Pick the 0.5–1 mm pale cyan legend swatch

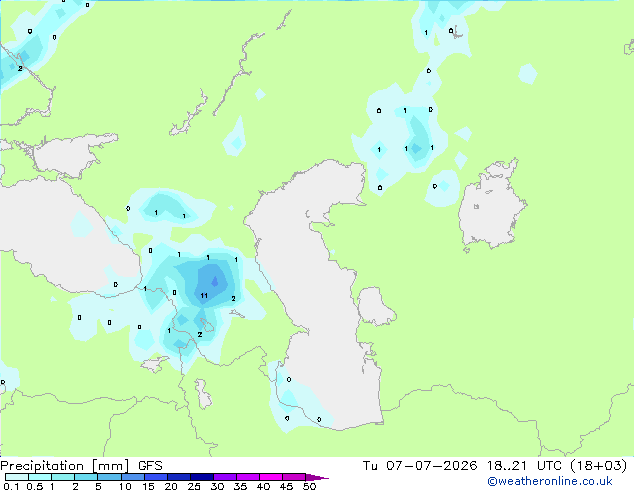(40, 477)
